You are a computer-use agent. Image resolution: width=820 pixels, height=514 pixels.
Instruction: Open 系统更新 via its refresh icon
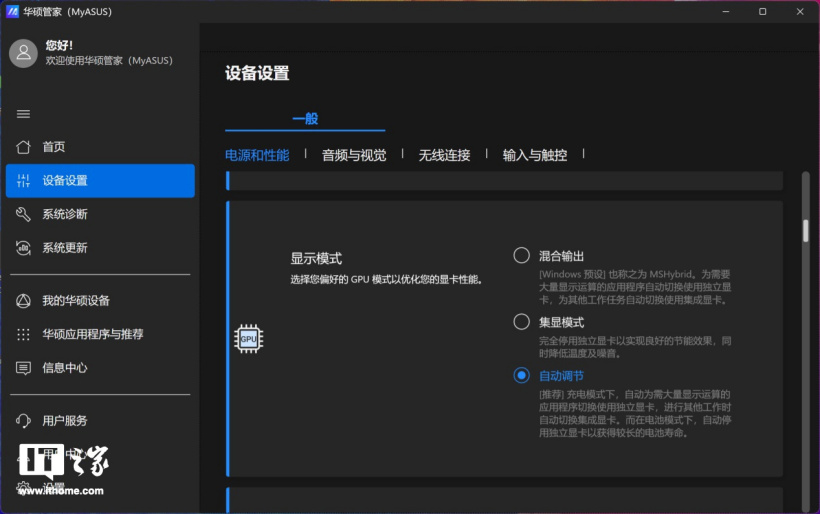tap(23, 248)
